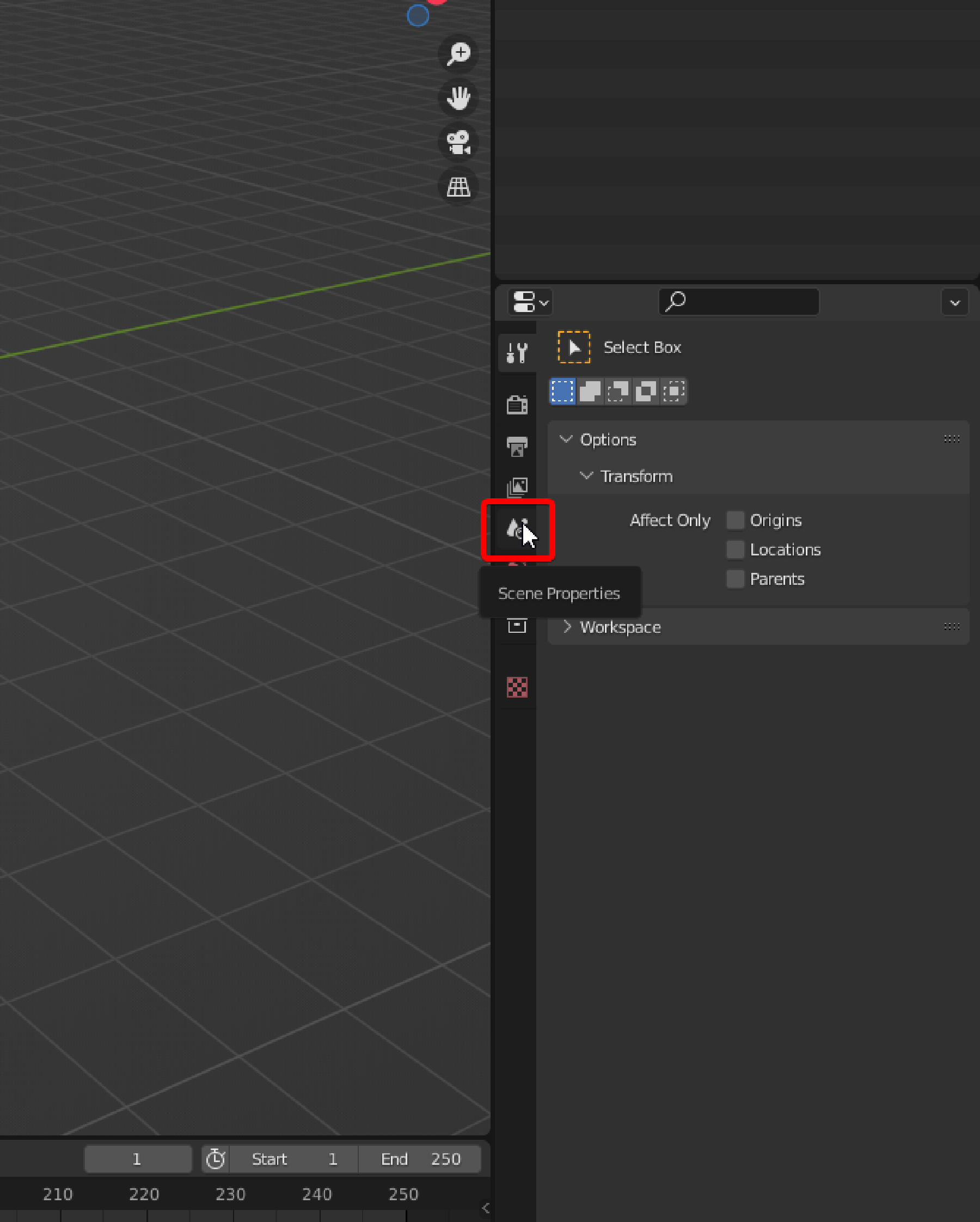This screenshot has width=980, height=1222.
Task: Choose the Subtract selection mode
Action: [618, 391]
